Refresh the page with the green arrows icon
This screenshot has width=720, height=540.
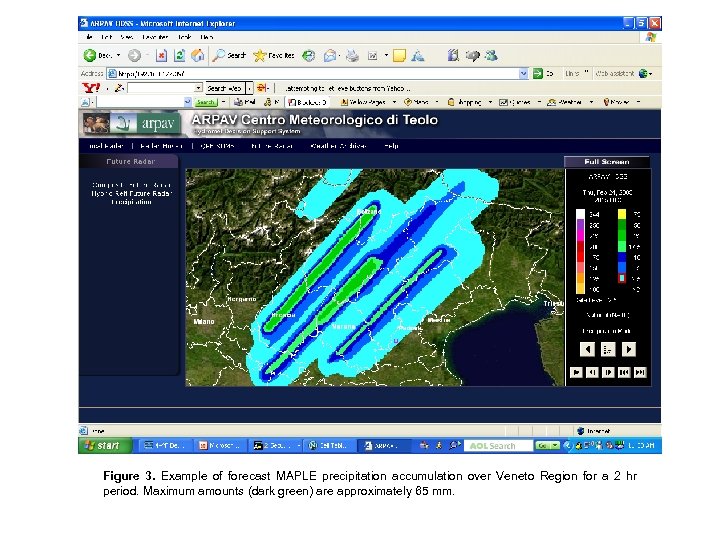click(x=180, y=56)
